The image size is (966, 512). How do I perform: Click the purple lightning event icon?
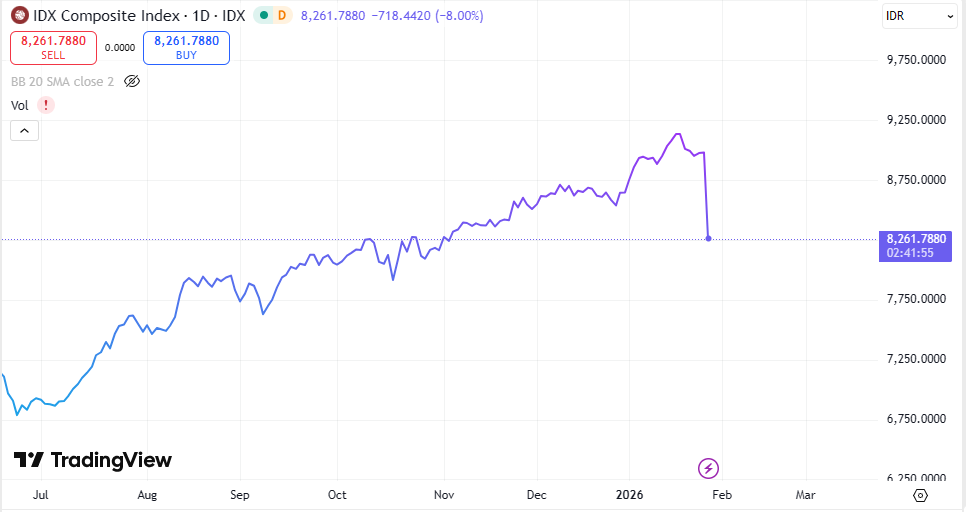click(709, 467)
